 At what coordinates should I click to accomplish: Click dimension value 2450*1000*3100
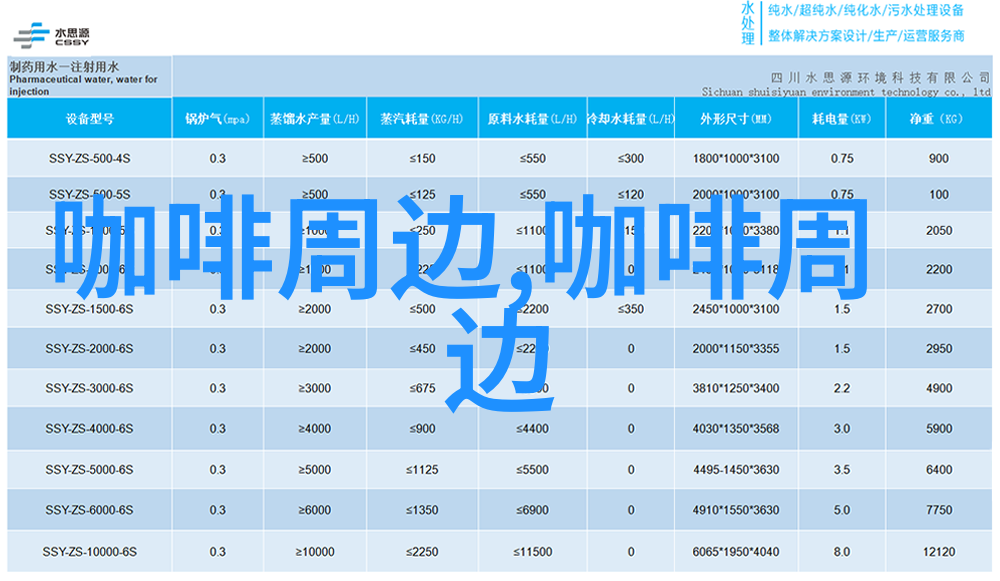(736, 309)
